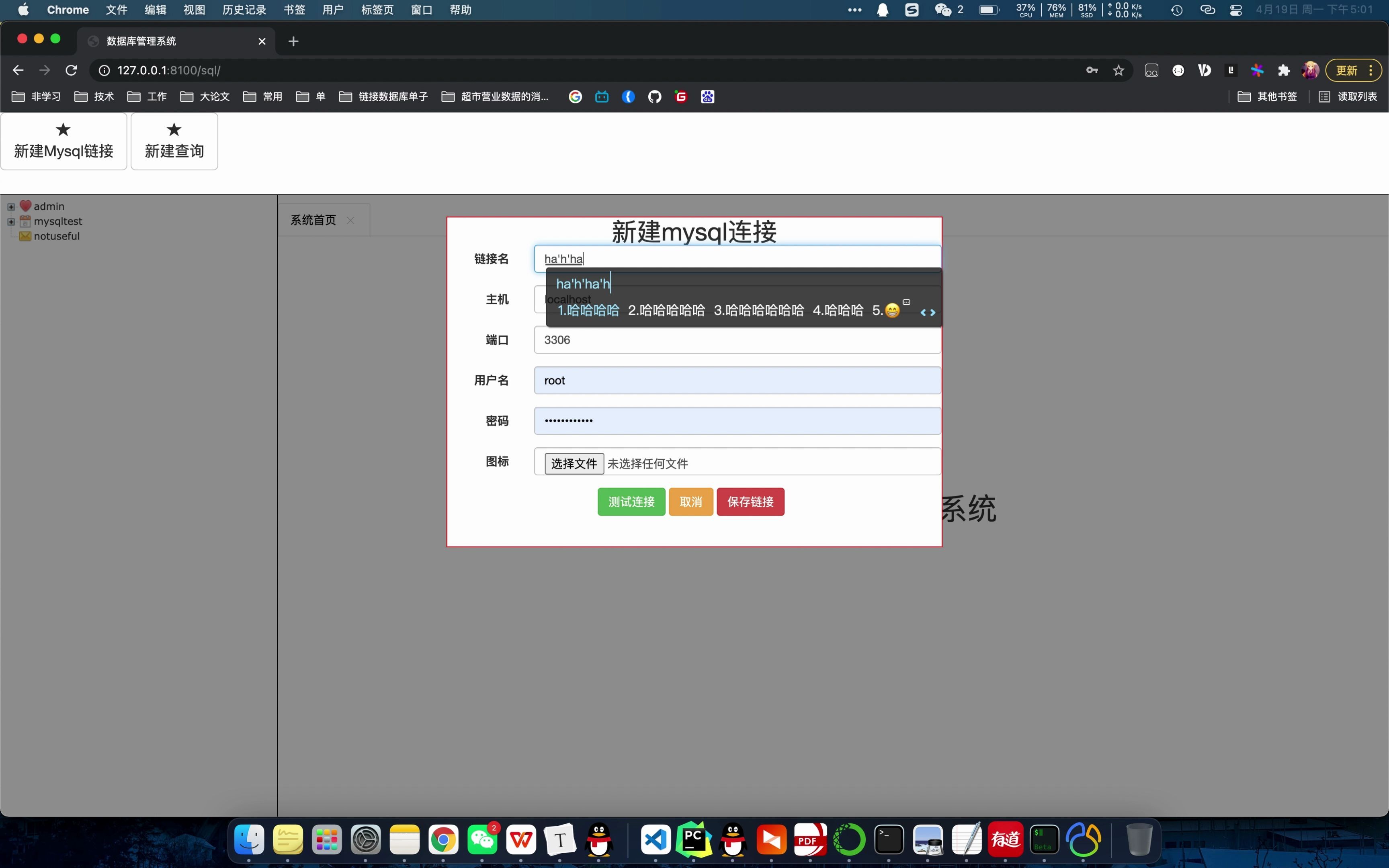
Task: Click the Chrome extensions puzzle icon
Action: pos(1283,70)
